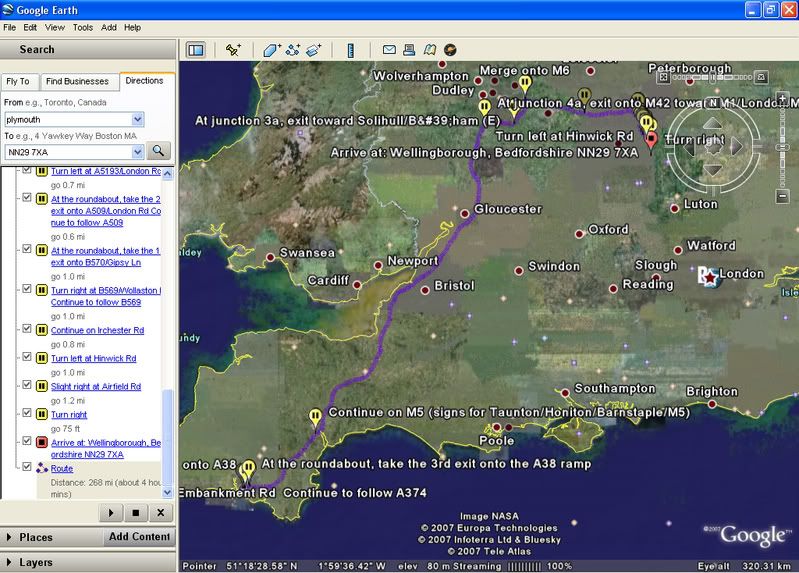Open the Help menu
The height and width of the screenshot is (573, 799).
(x=132, y=28)
